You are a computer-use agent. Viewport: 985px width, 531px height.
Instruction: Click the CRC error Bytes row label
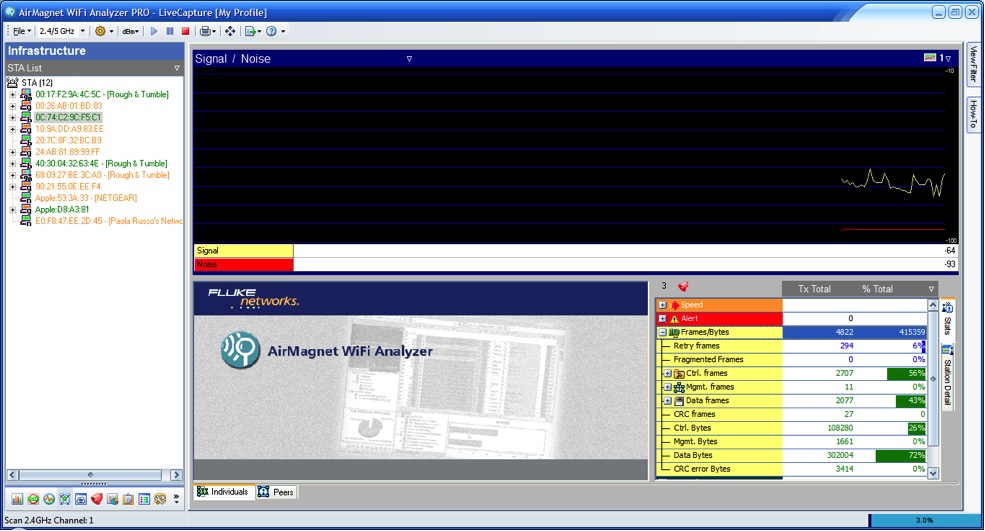pyautogui.click(x=702, y=469)
